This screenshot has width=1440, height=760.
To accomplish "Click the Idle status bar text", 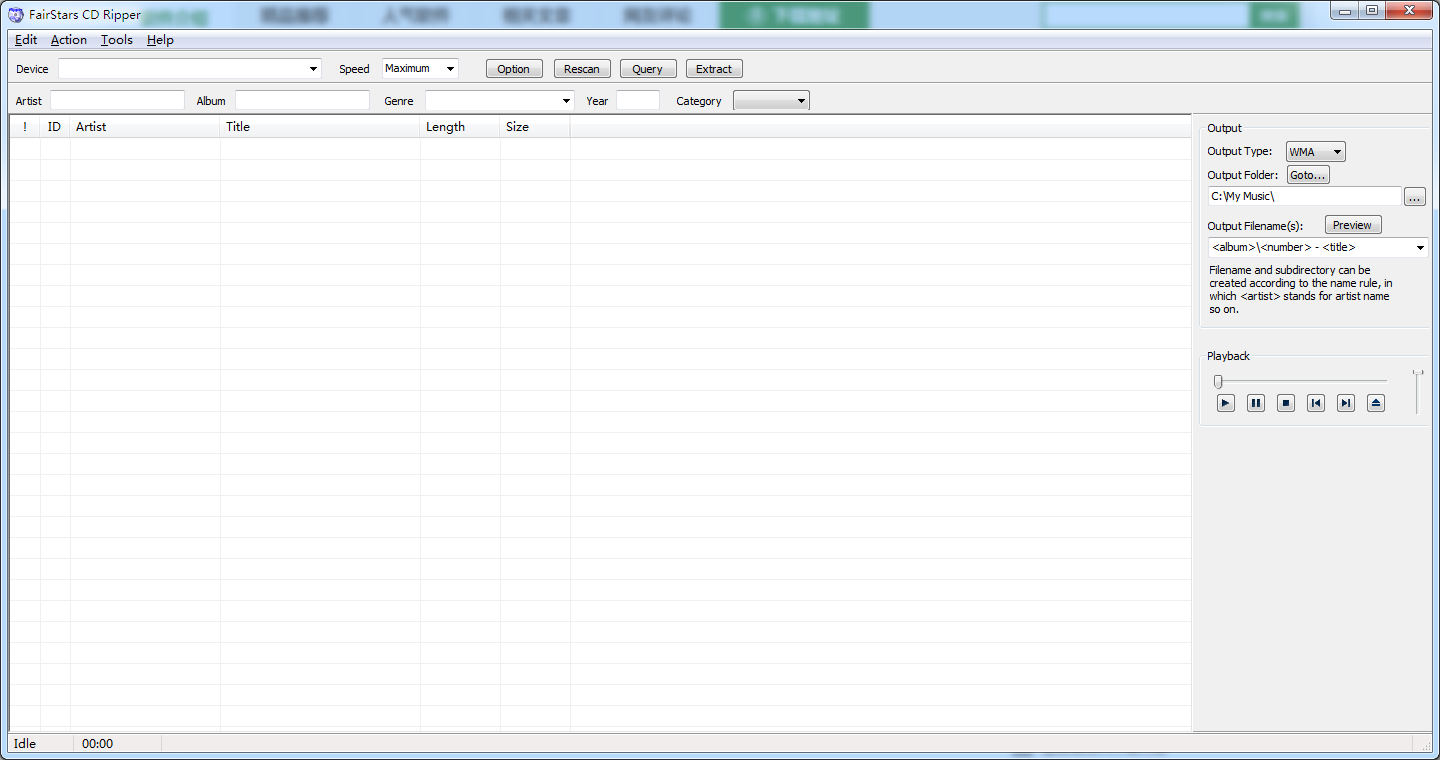I will click(x=25, y=744).
